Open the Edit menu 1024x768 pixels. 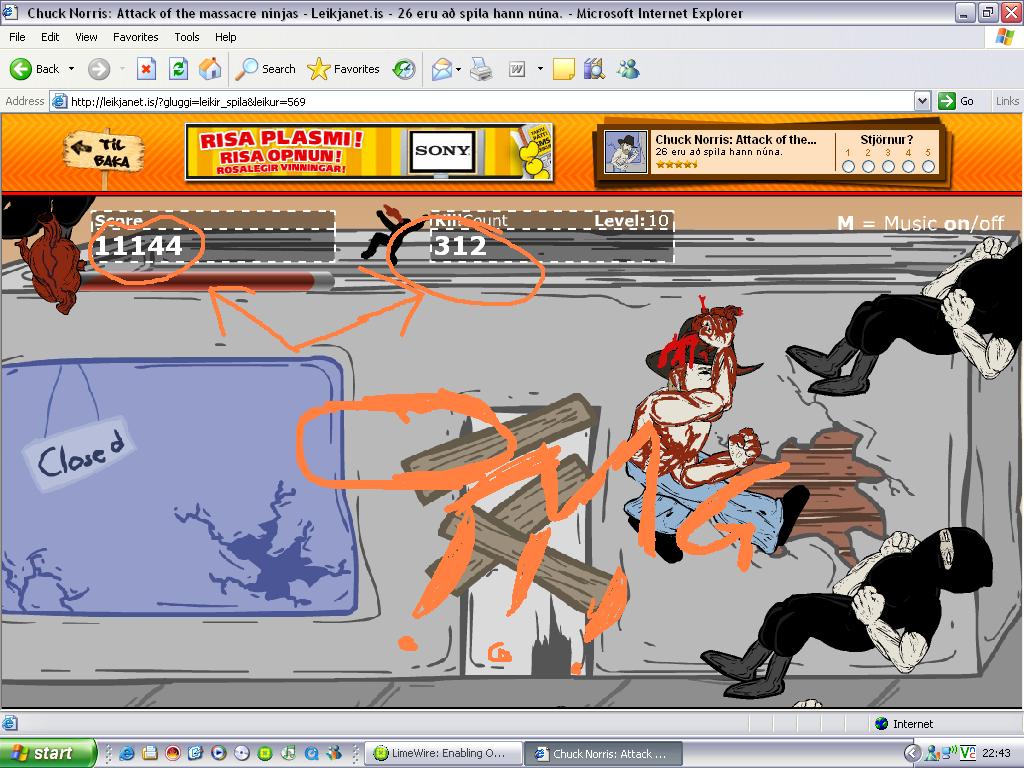(50, 37)
